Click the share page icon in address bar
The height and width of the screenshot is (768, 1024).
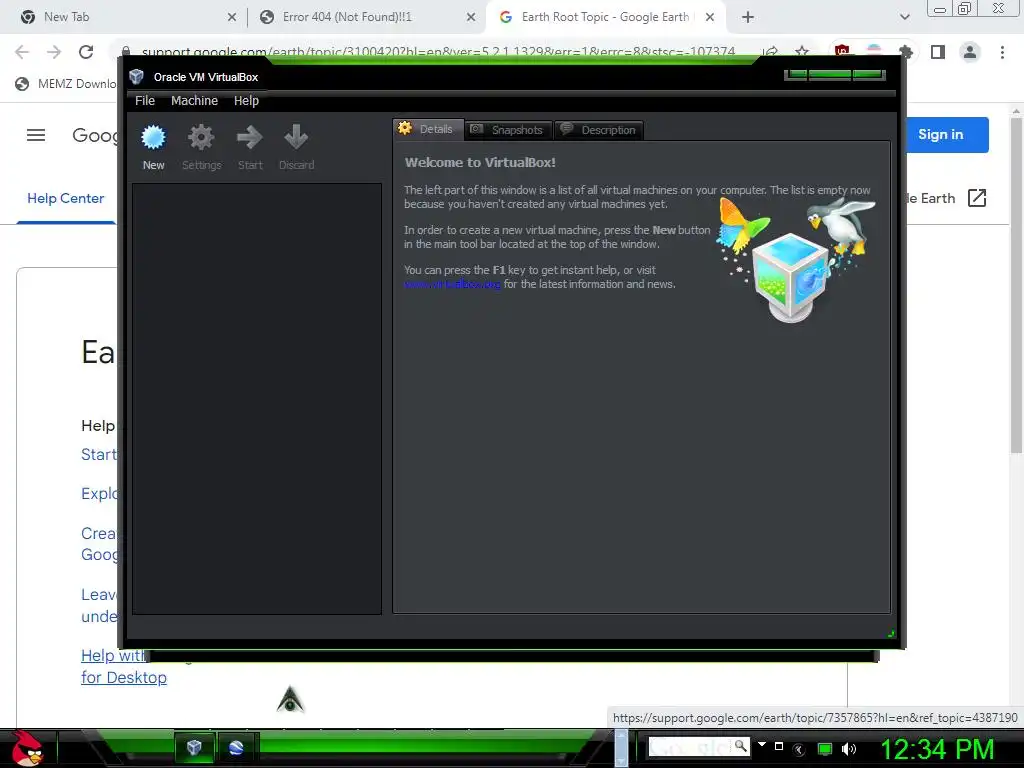771,52
